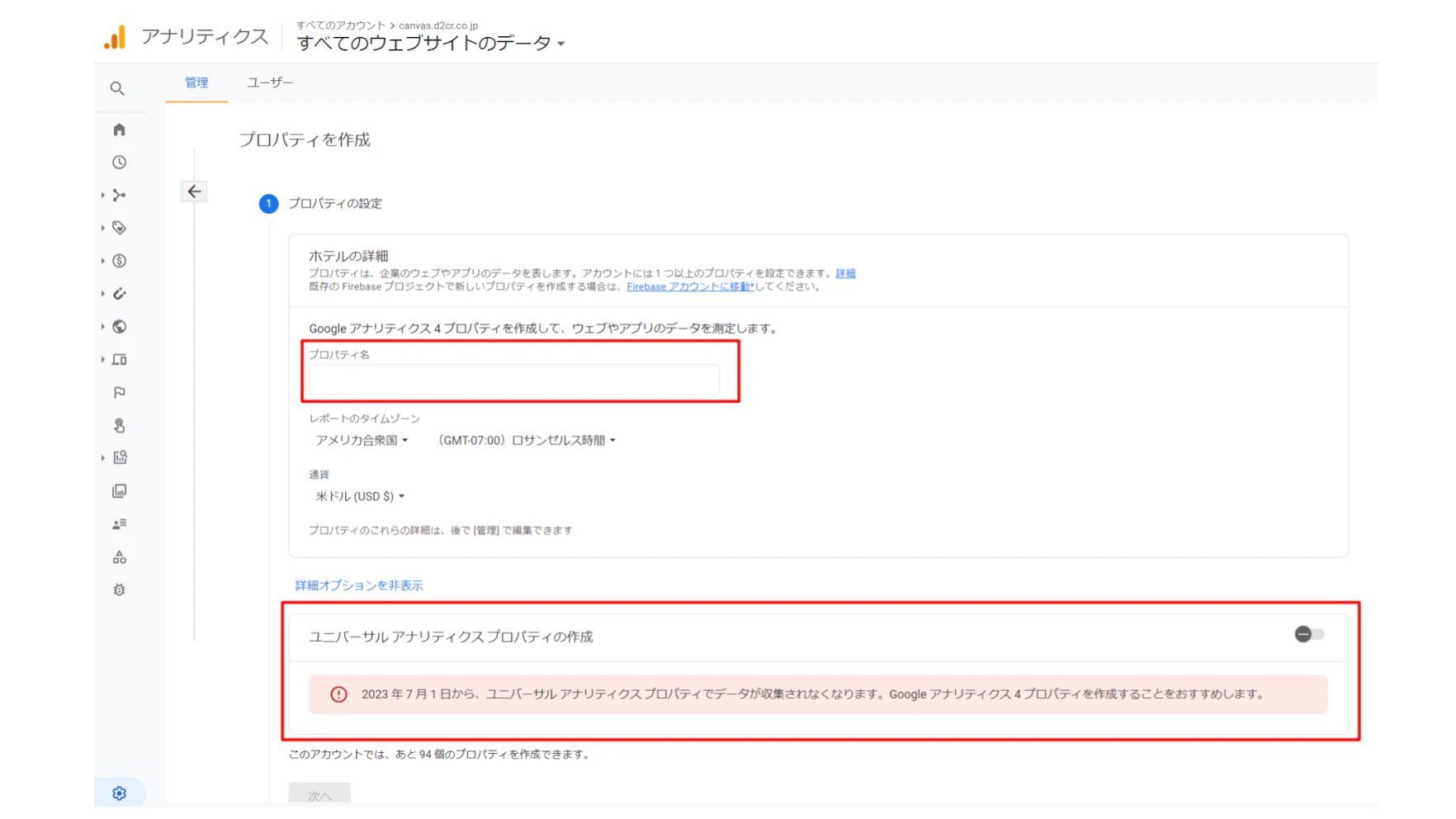The height and width of the screenshot is (819, 1456).
Task: Click the search magnifier icon in sidebar
Action: point(117,88)
